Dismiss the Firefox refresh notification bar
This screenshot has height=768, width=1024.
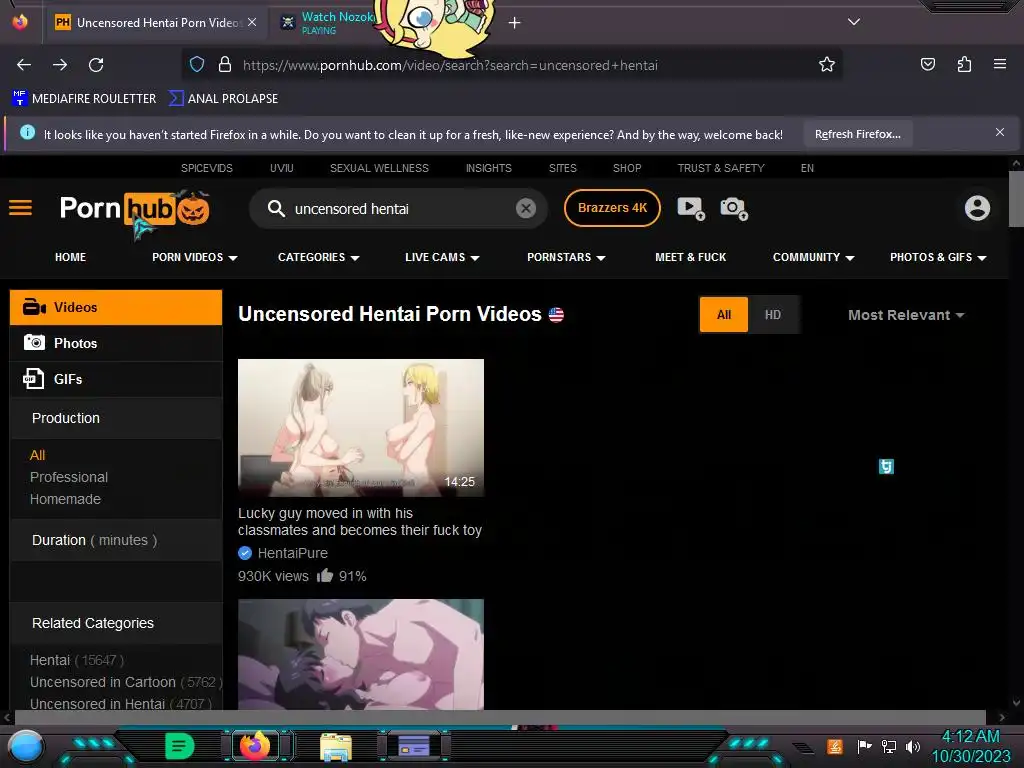pos(1000,133)
